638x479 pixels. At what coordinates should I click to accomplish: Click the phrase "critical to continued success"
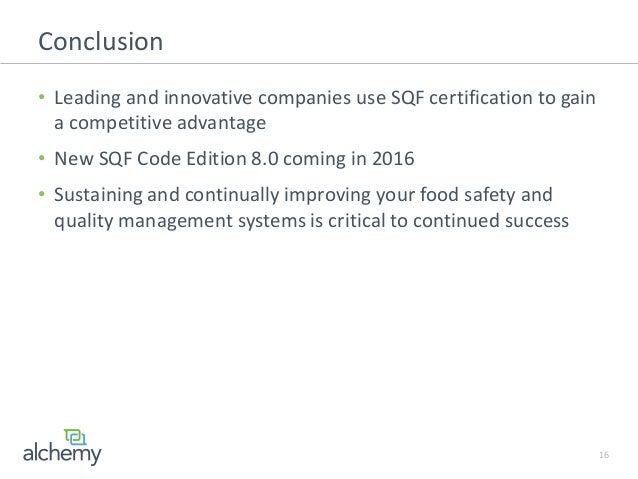coord(448,221)
